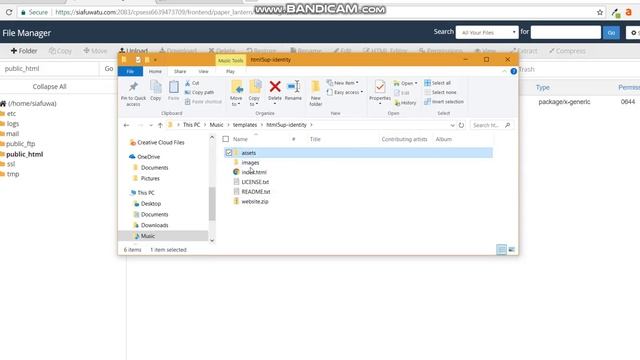Image resolution: width=640 pixels, height=360 pixels.
Task: Reload the browser page
Action: click(x=9, y=13)
